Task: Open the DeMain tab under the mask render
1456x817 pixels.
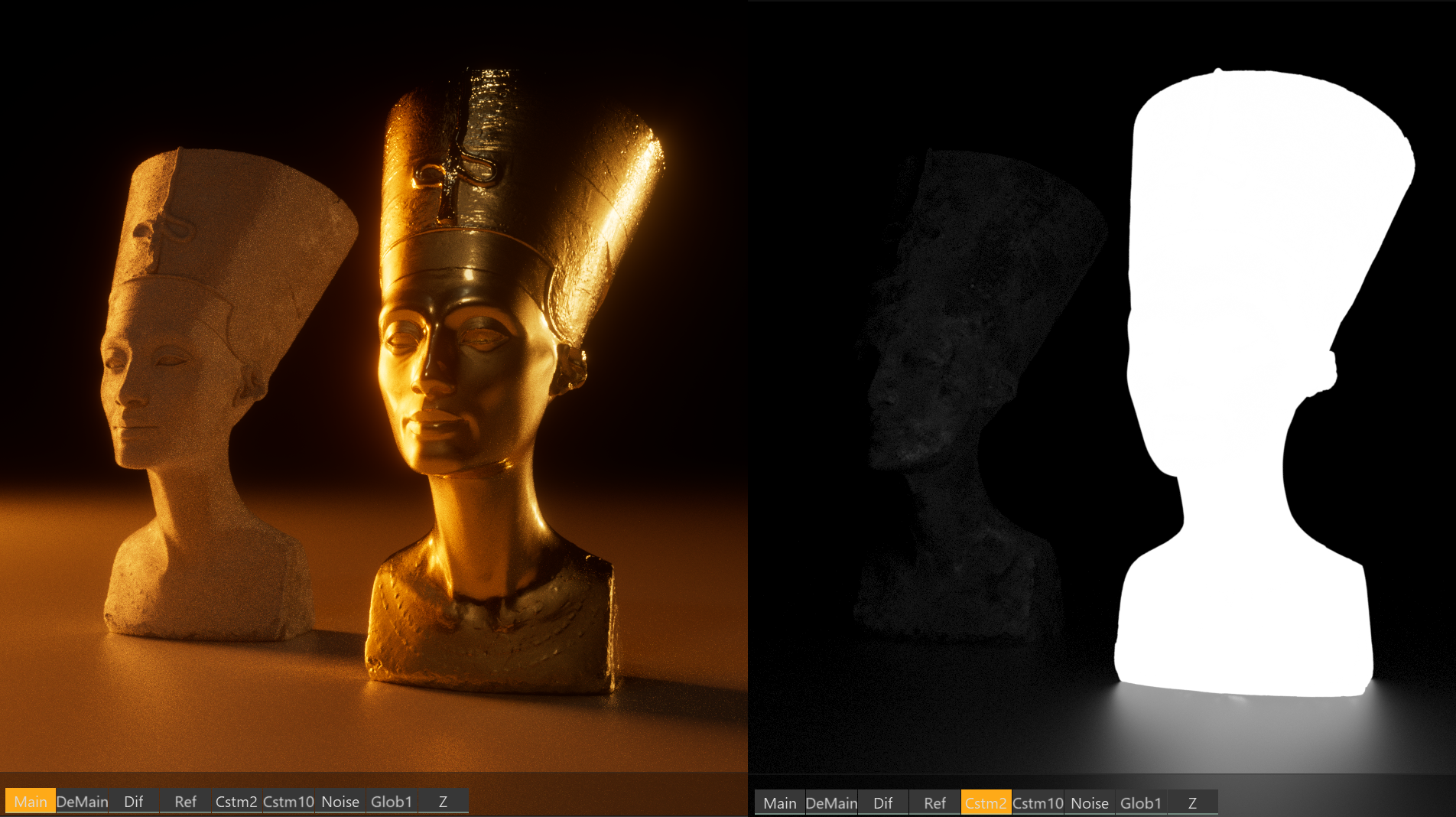Action: (x=831, y=802)
